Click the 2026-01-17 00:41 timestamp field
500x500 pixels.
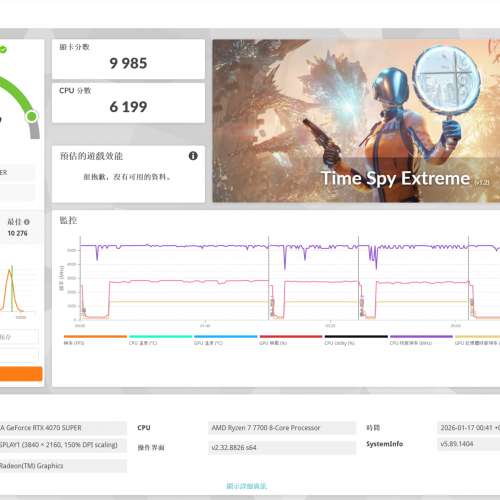click(469, 428)
